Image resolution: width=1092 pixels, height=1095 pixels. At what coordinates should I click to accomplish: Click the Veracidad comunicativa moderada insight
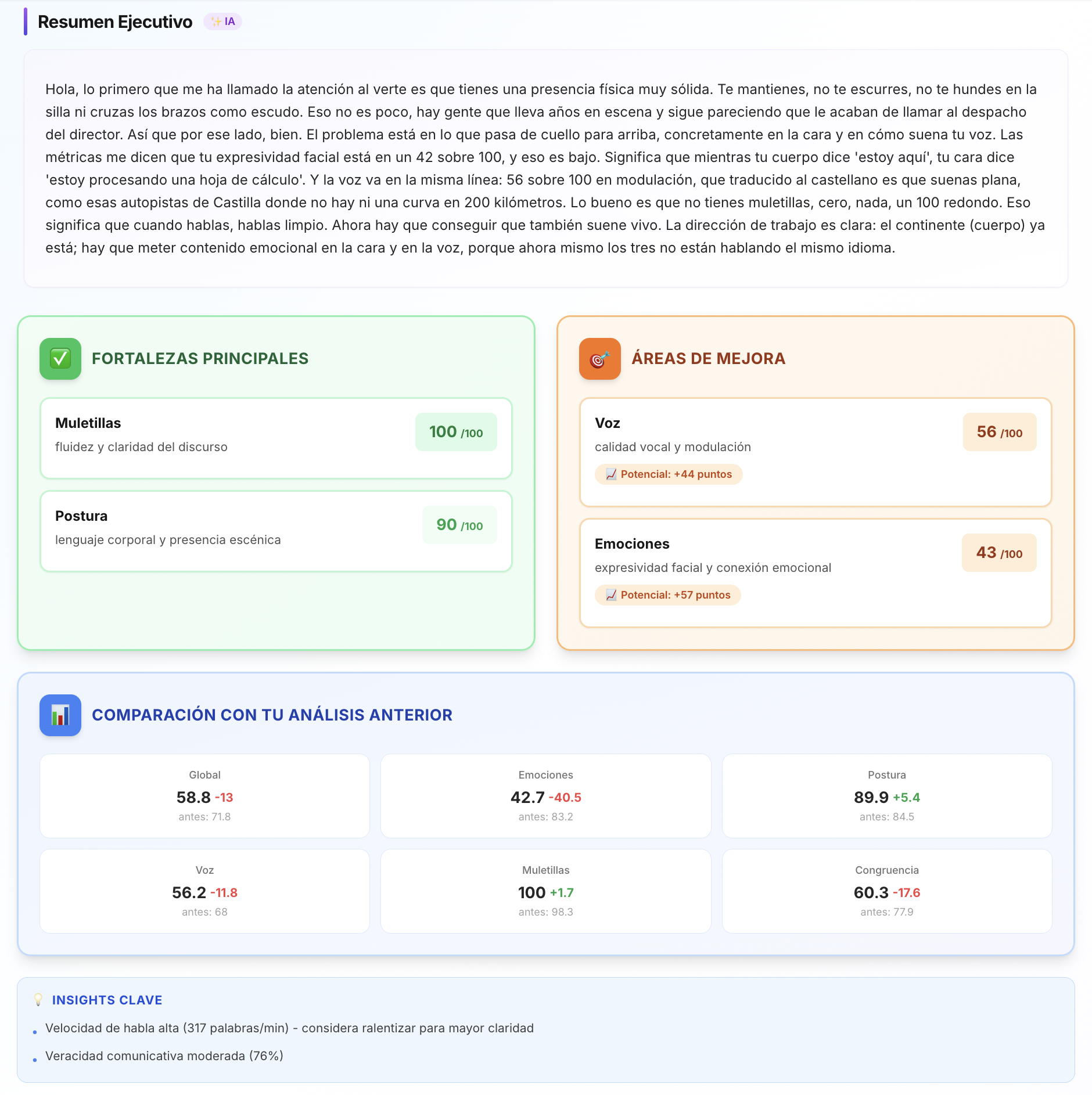tap(164, 1056)
